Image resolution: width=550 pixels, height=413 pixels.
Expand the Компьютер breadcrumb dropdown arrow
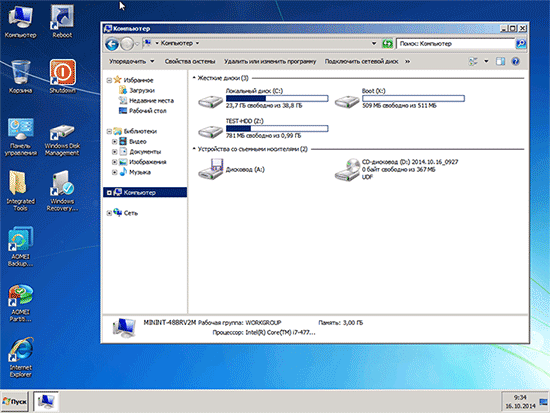click(197, 43)
